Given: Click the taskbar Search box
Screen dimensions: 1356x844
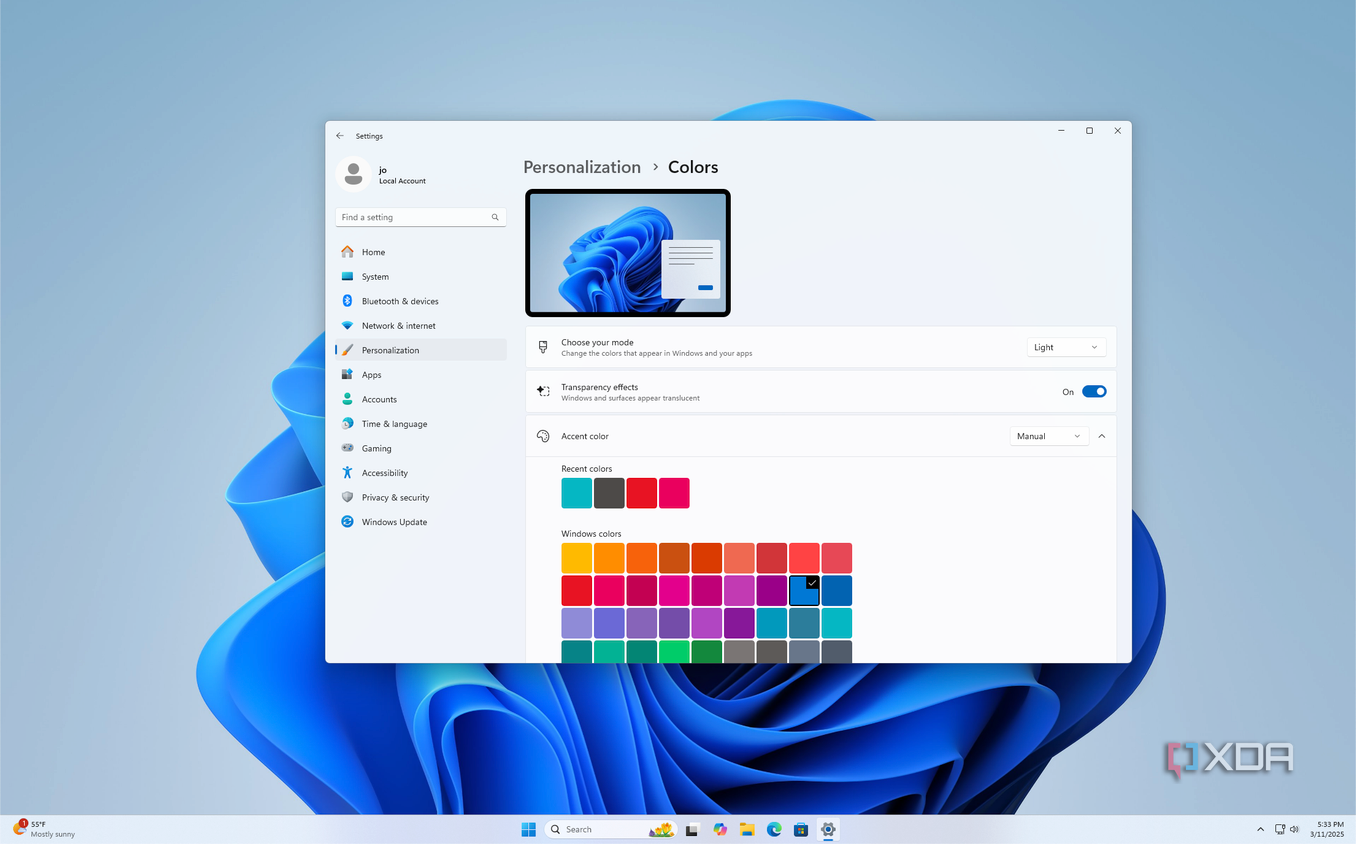Looking at the screenshot, I should click(x=610, y=829).
